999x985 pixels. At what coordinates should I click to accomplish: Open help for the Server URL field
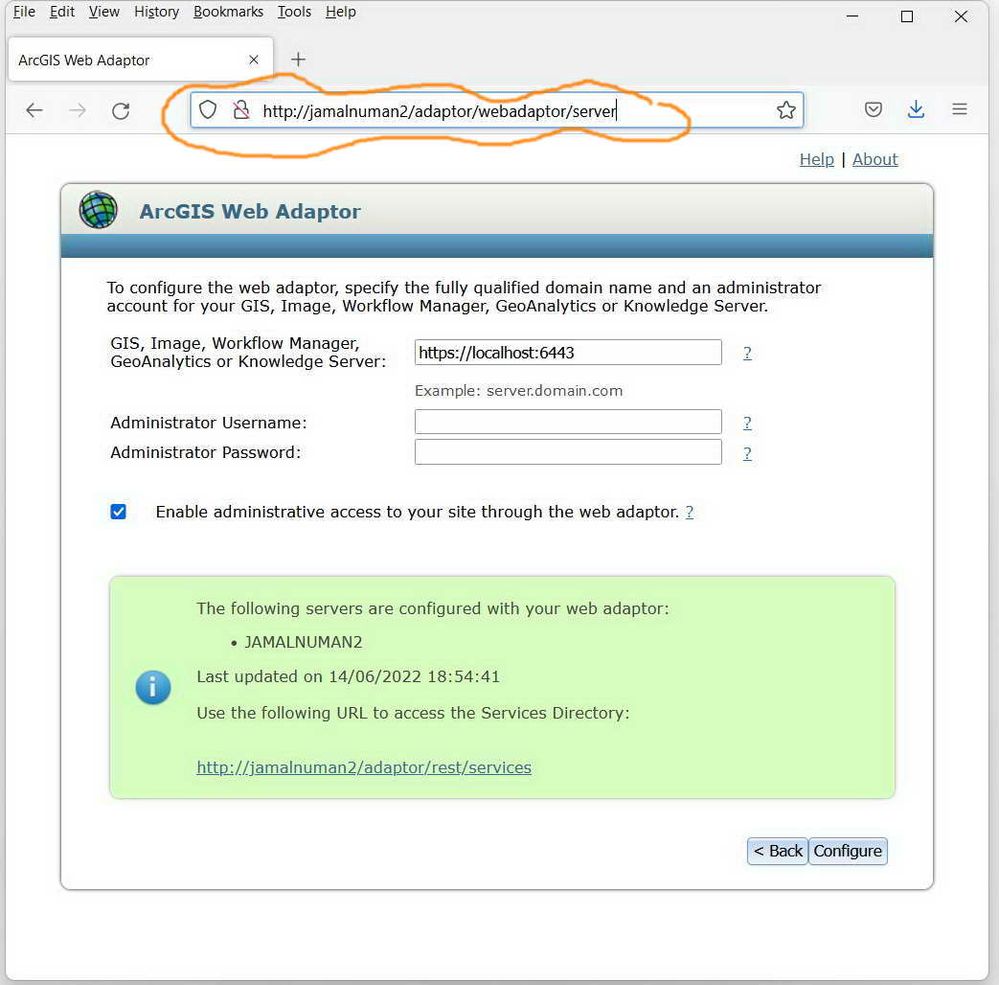[x=747, y=353]
